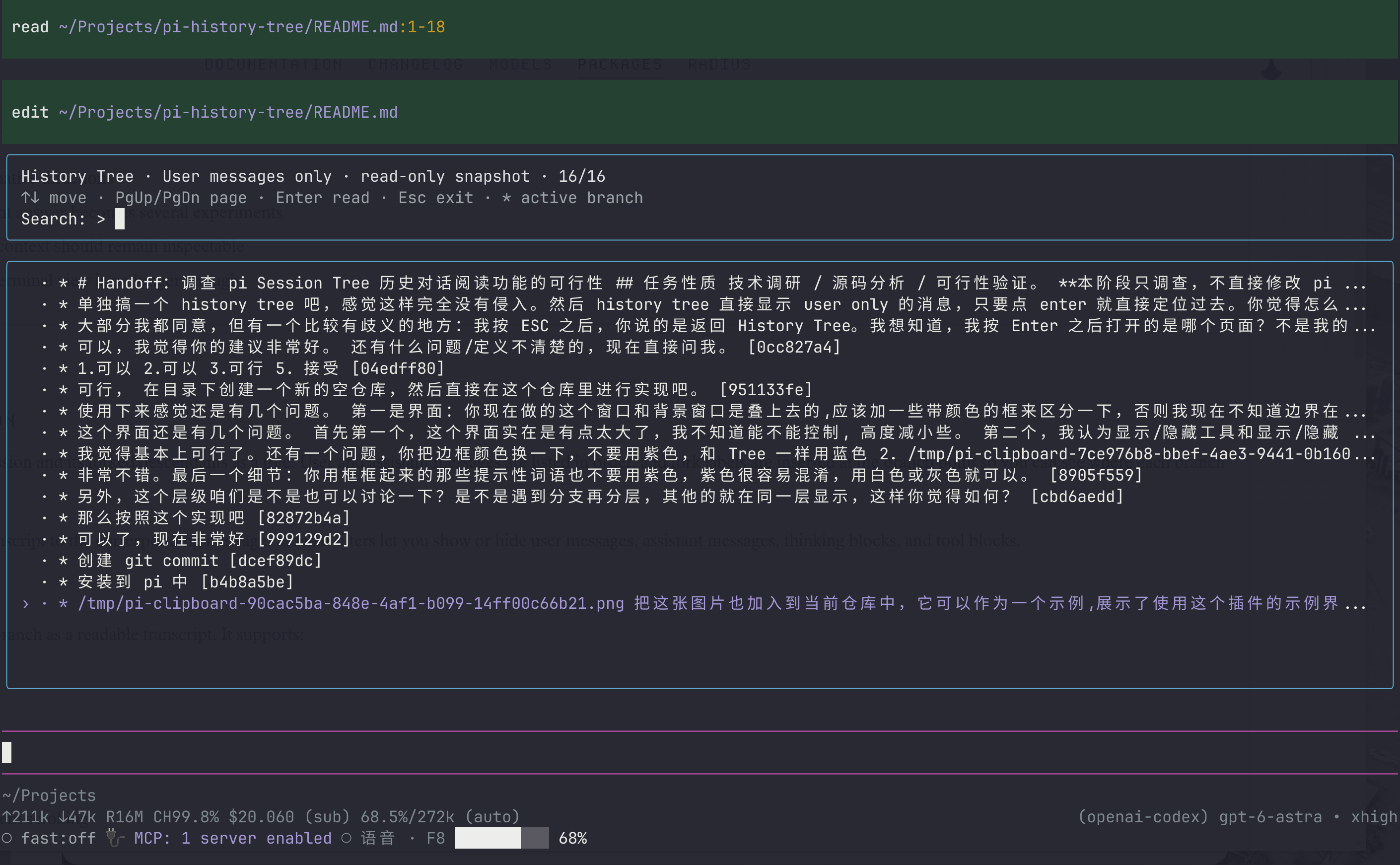Click the bottom prompt input line

(x=700, y=752)
